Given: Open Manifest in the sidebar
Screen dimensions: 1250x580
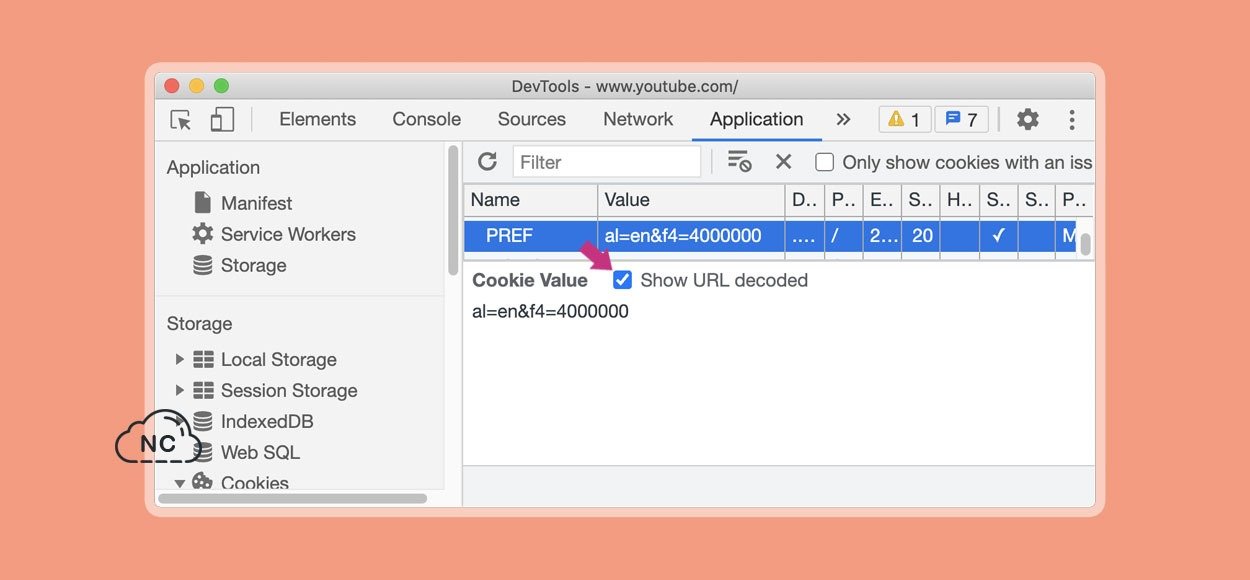Looking at the screenshot, I should point(256,203).
